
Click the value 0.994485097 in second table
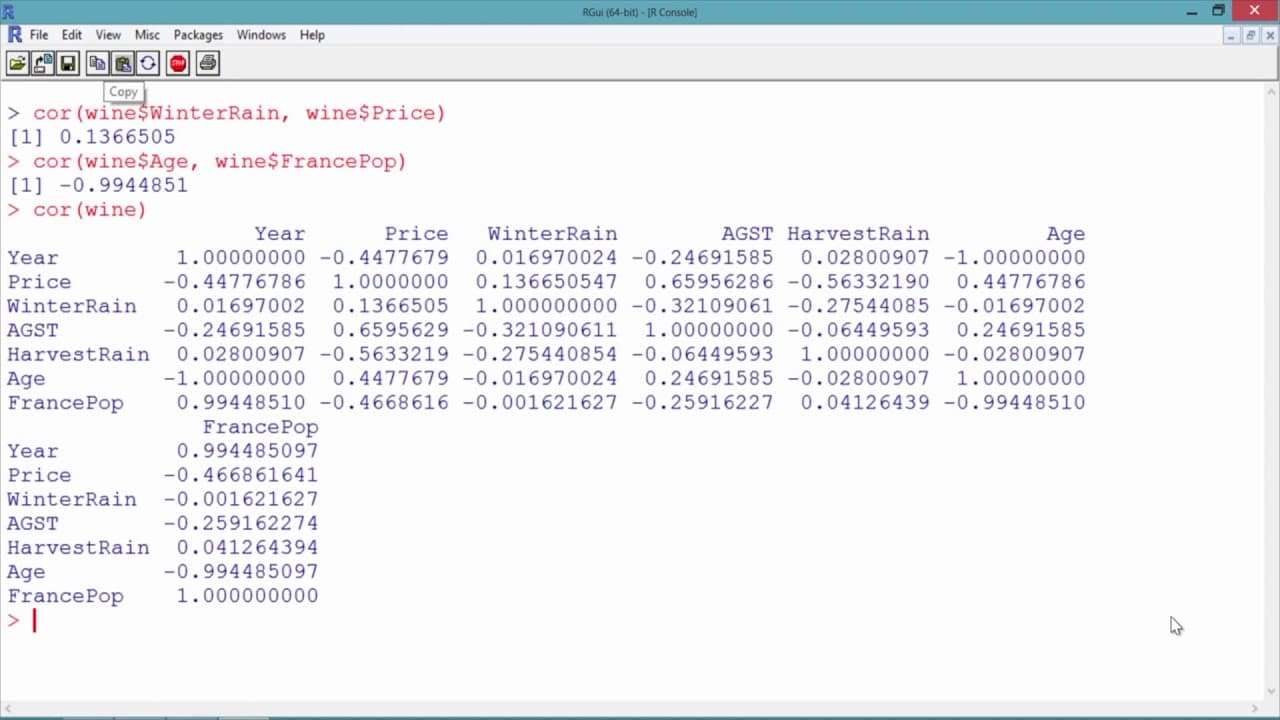247,451
